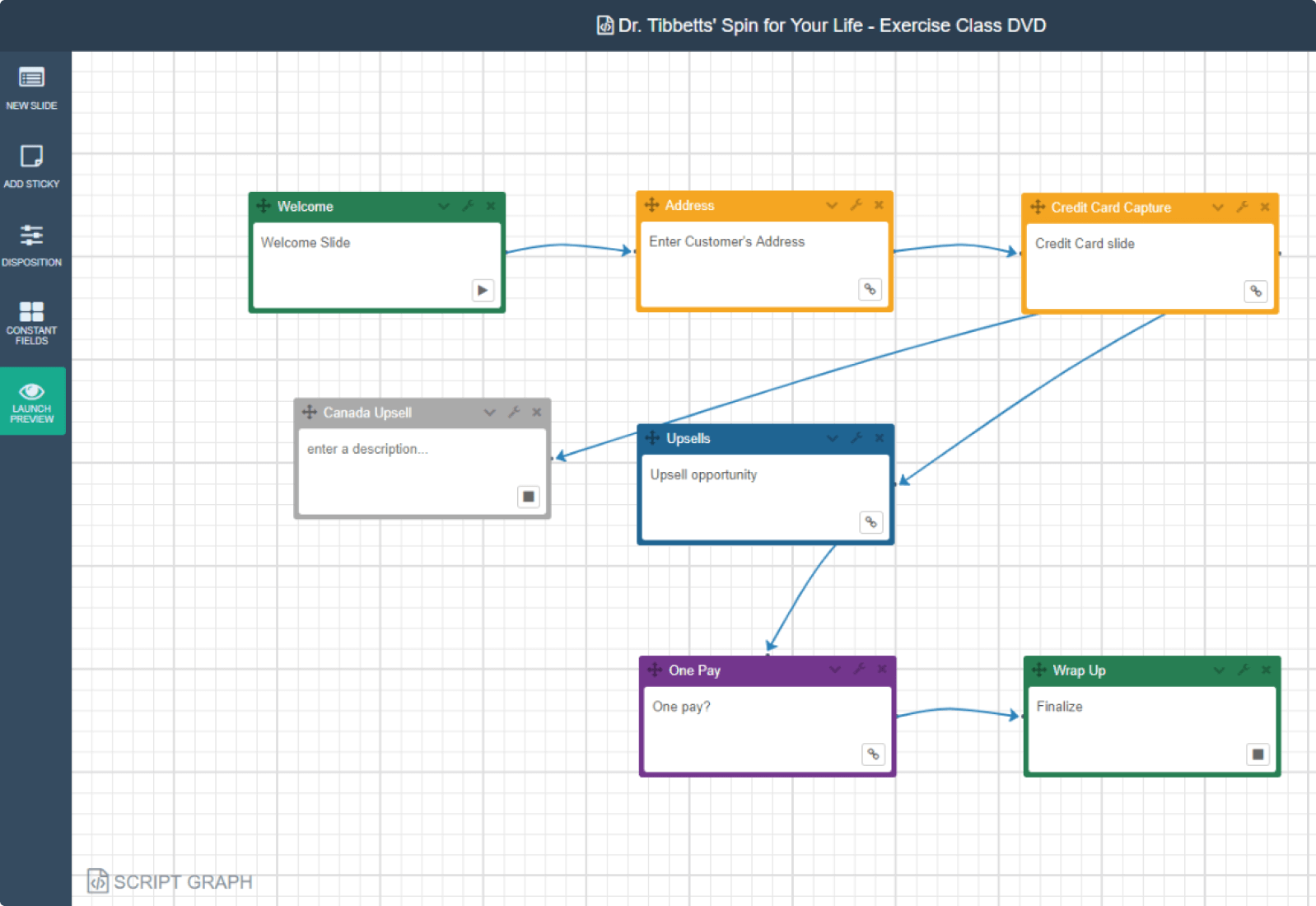Expand the Wrap Up slide chevron
This screenshot has width=1316, height=906.
(x=1219, y=670)
